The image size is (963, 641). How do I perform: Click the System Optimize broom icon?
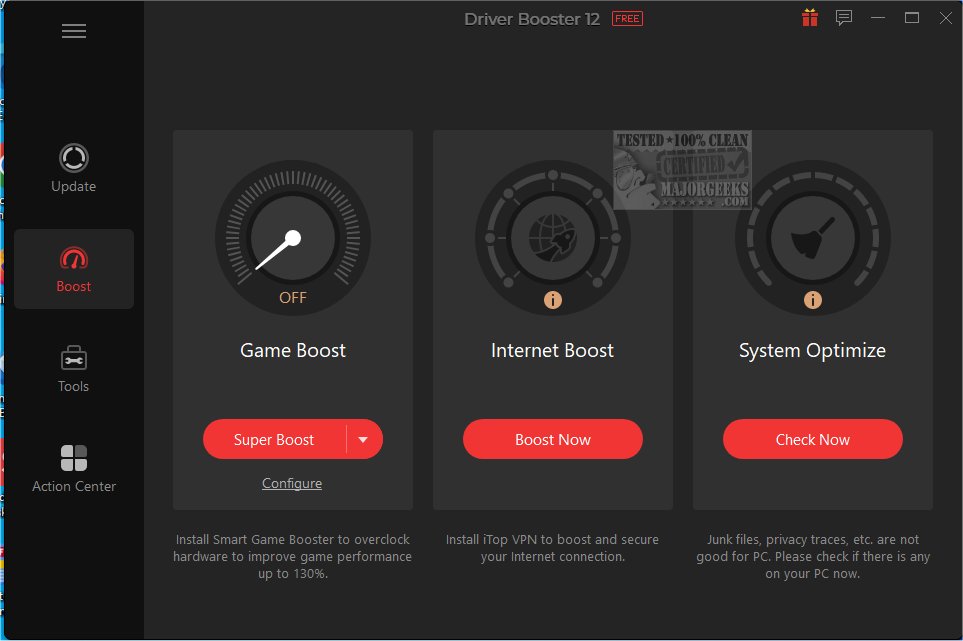[x=813, y=238]
